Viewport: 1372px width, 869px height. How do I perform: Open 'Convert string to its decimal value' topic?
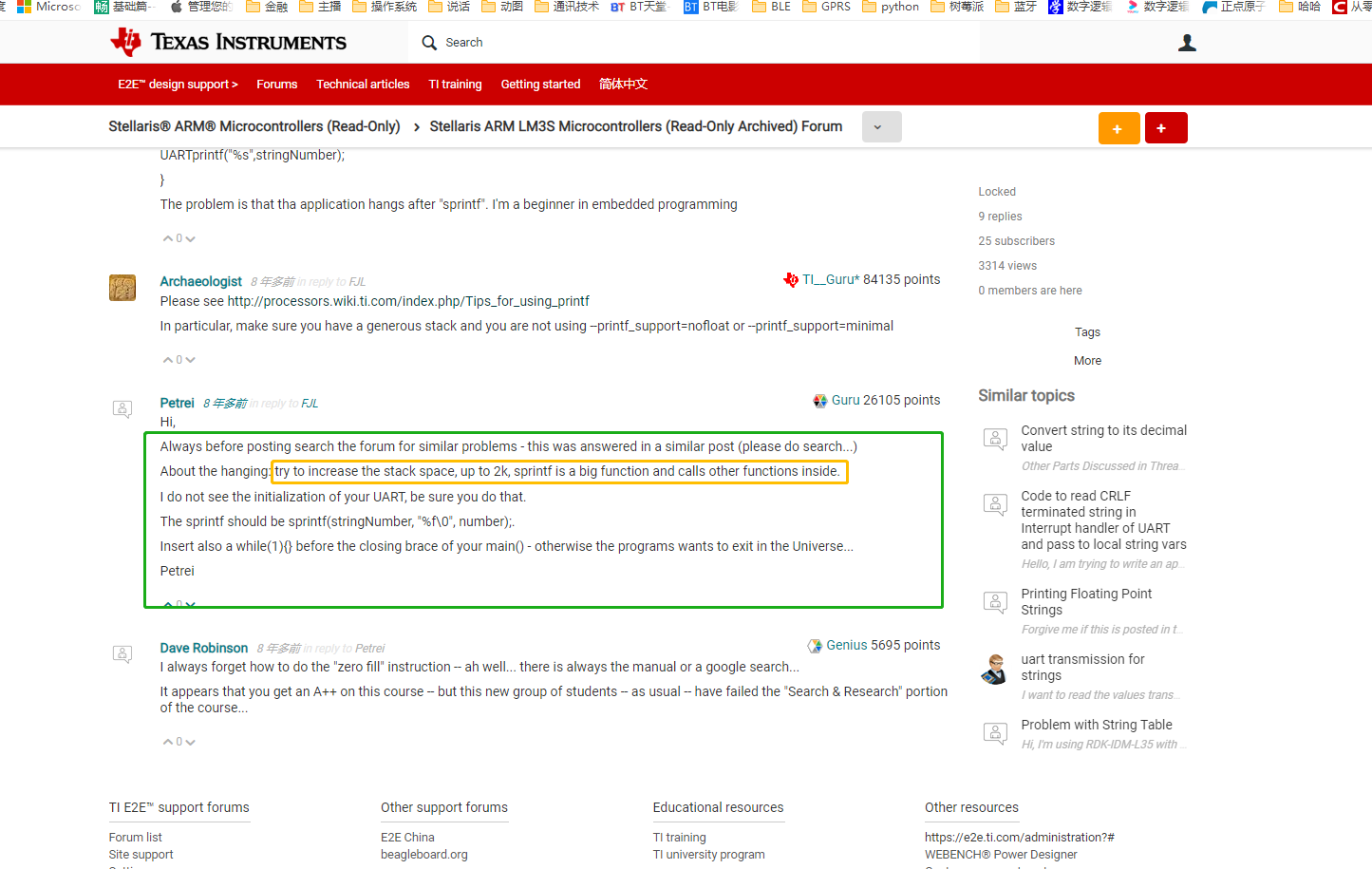point(1104,438)
